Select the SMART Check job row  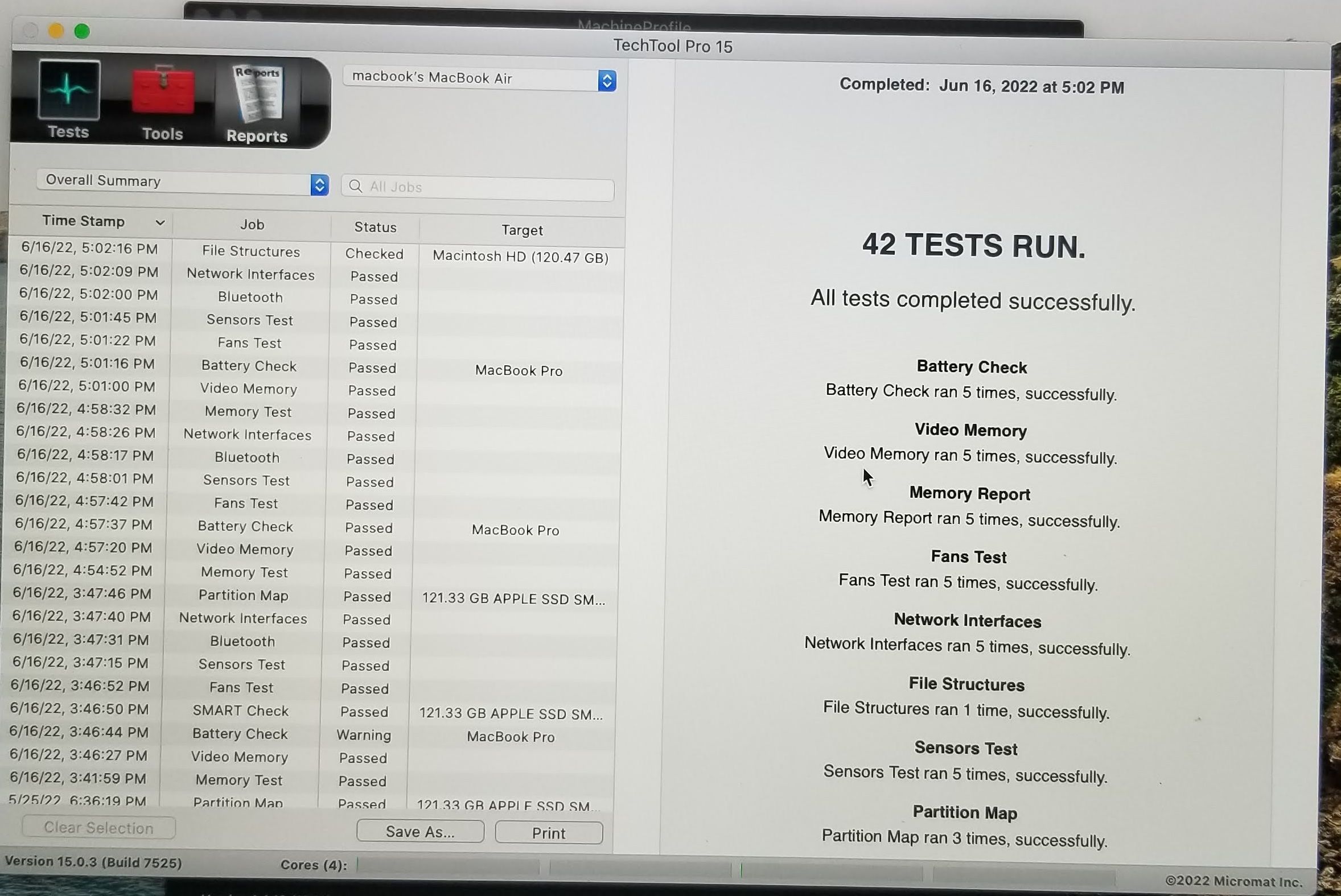click(240, 711)
